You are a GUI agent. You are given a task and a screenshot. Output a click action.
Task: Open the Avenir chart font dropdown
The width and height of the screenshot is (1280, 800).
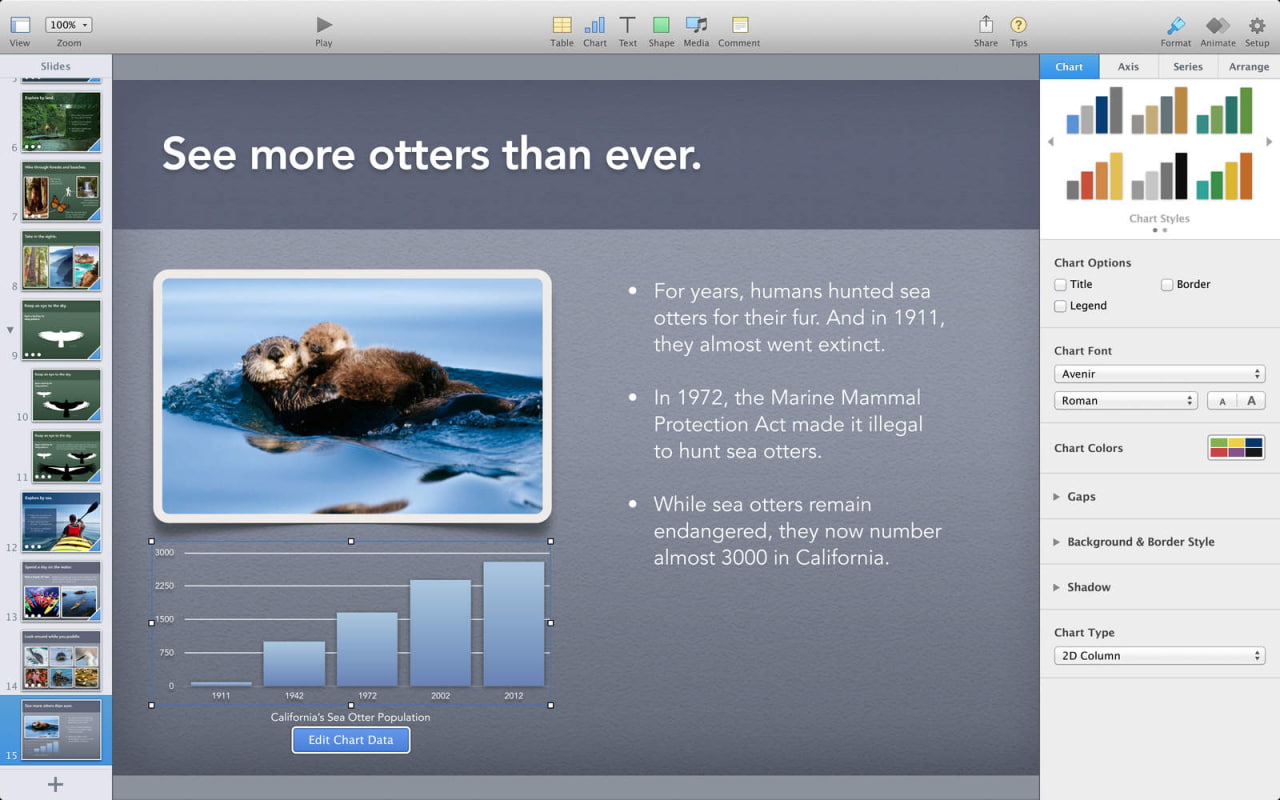(x=1159, y=374)
